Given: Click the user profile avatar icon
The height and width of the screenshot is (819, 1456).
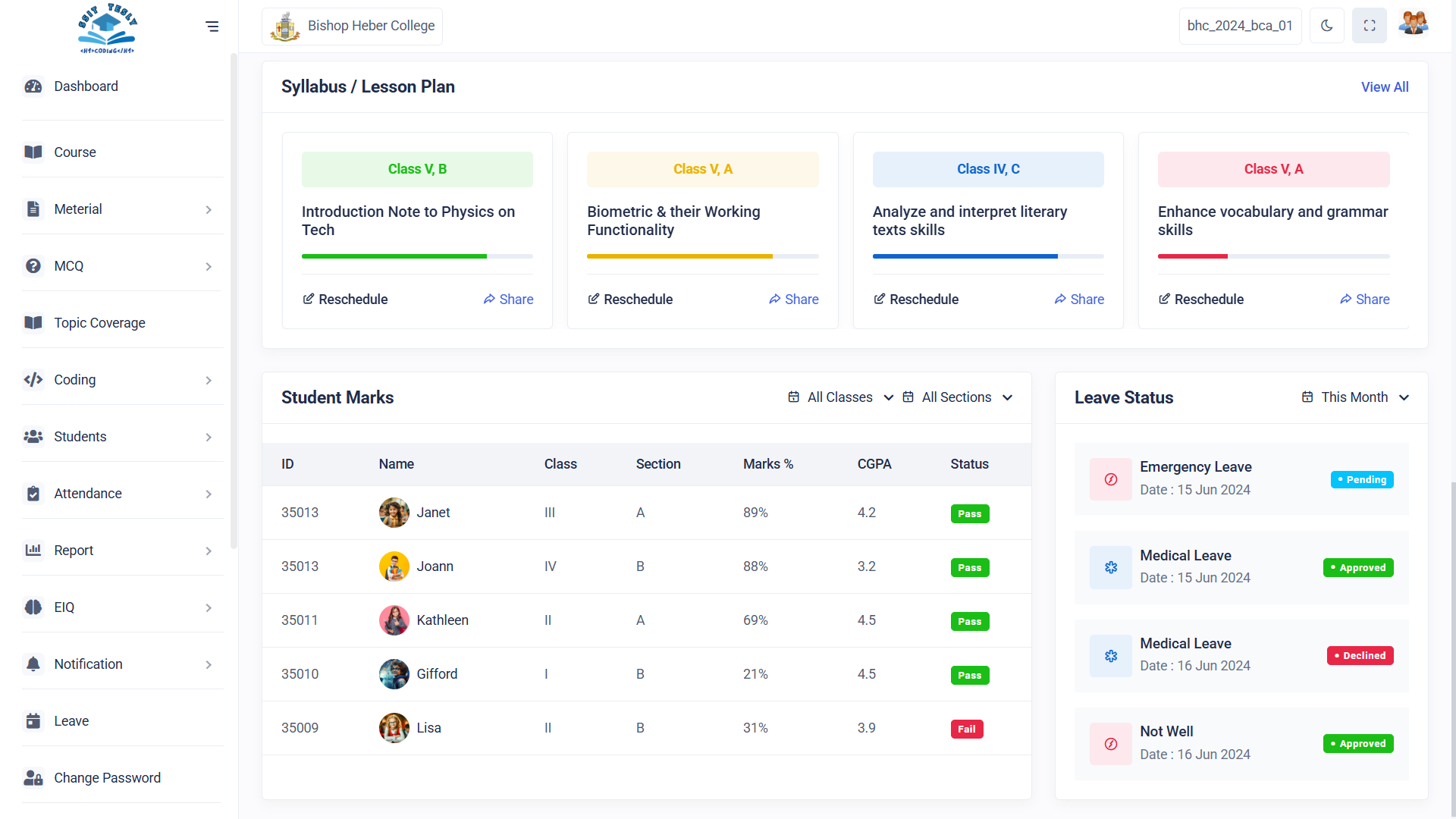Looking at the screenshot, I should coord(1413,24).
